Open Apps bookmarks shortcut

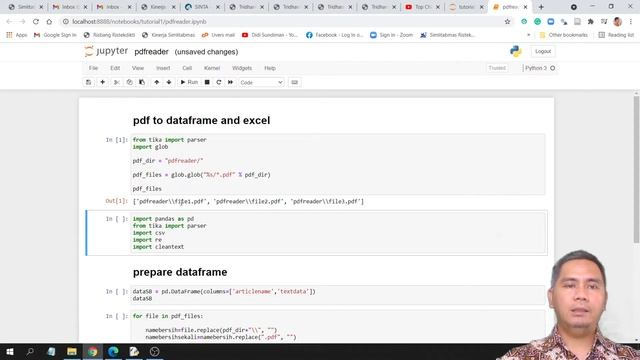click(17, 35)
